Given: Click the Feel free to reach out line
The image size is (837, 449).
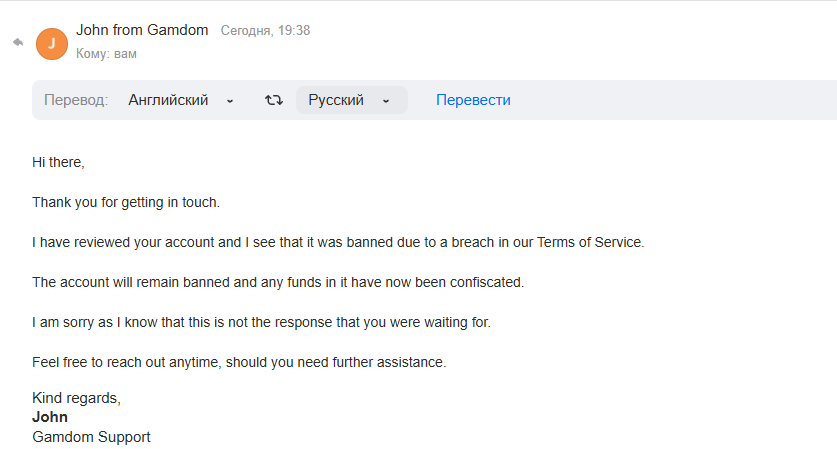Looking at the screenshot, I should tap(239, 363).
